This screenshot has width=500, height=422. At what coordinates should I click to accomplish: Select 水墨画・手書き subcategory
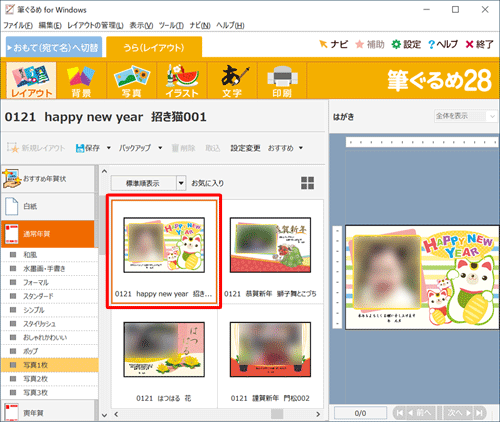click(x=50, y=269)
